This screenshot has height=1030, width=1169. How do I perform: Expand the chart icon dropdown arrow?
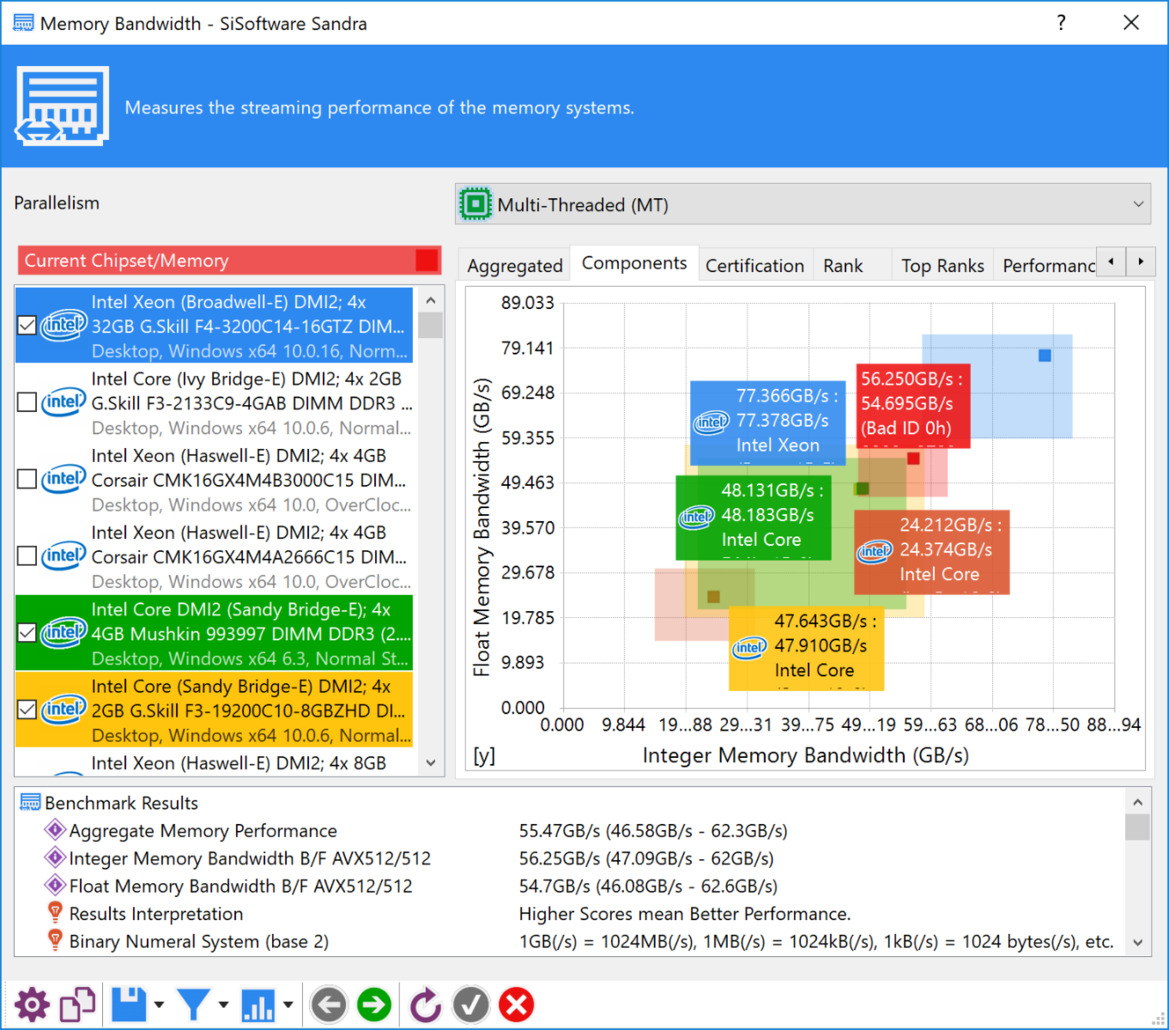click(x=289, y=1005)
